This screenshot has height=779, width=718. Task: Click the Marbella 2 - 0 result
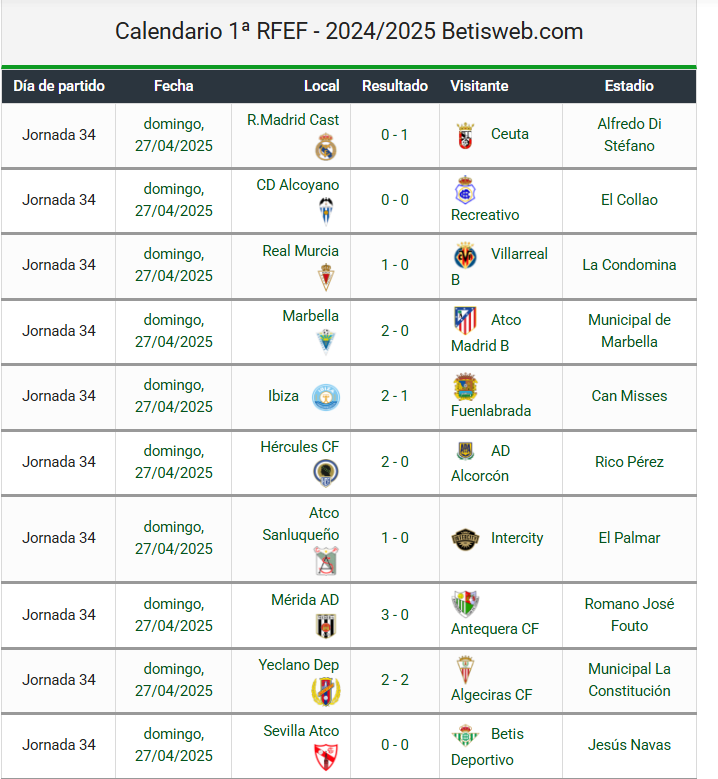pyautogui.click(x=395, y=331)
